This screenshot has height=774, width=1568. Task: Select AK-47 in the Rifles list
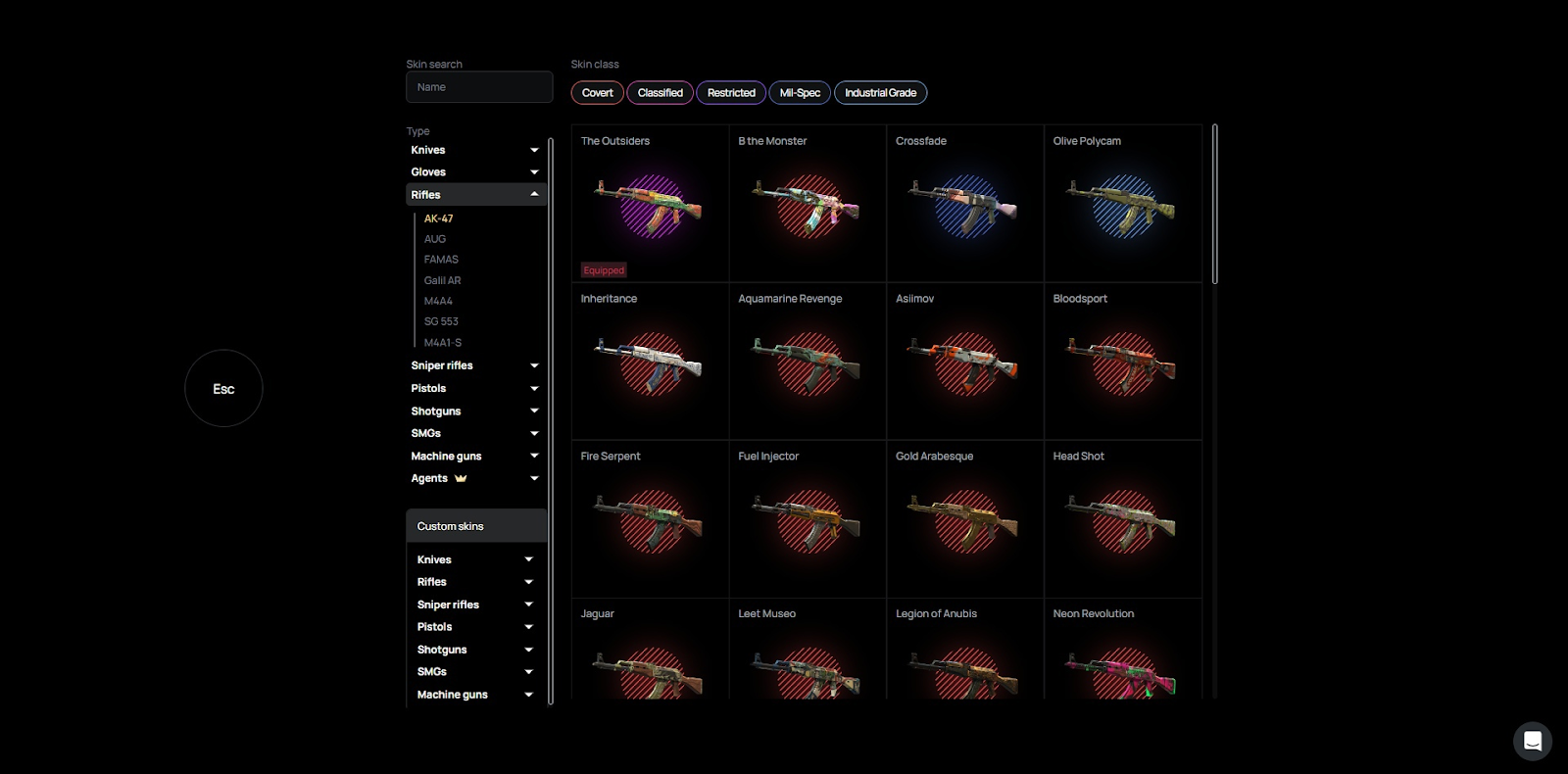point(438,218)
